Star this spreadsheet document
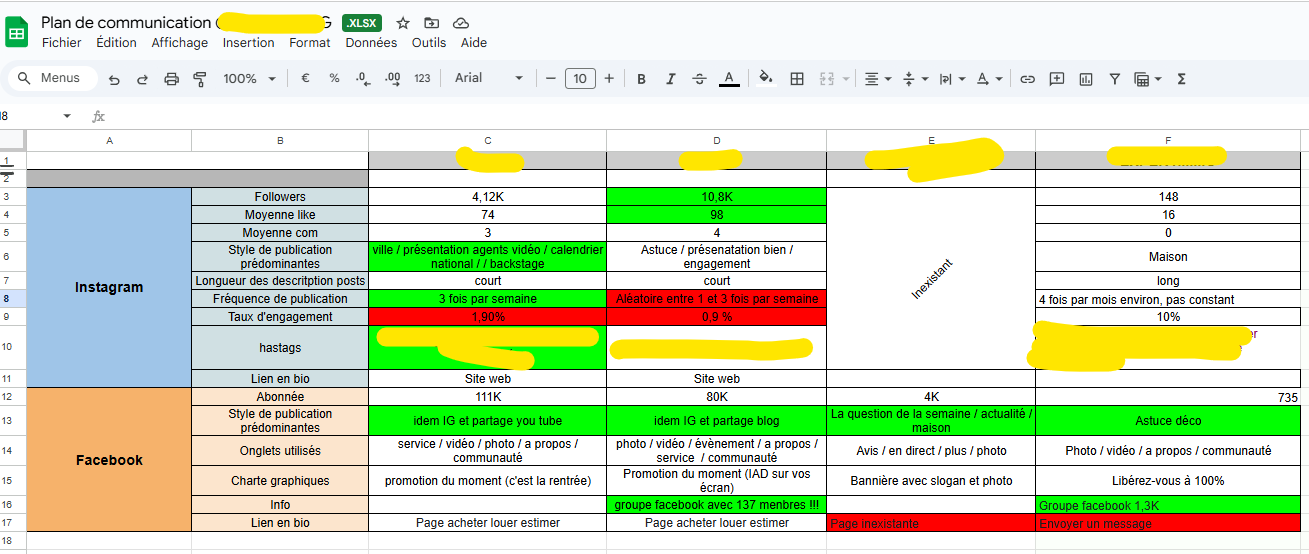This screenshot has height=554, width=1309. [x=403, y=23]
